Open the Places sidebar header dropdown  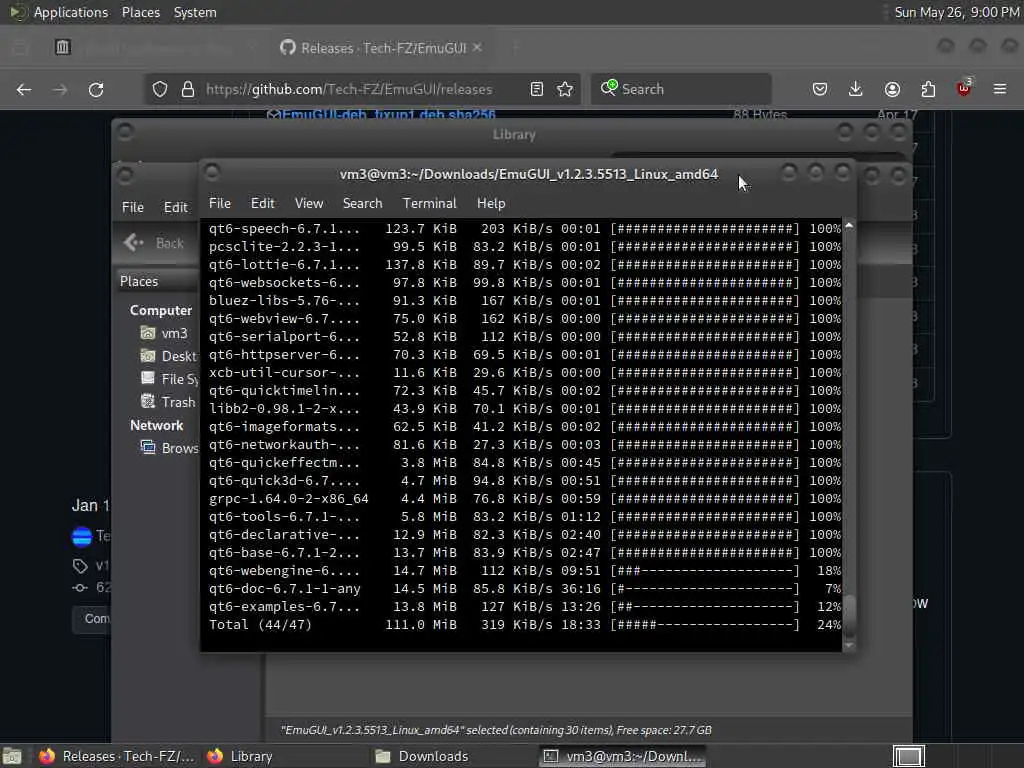click(x=157, y=281)
